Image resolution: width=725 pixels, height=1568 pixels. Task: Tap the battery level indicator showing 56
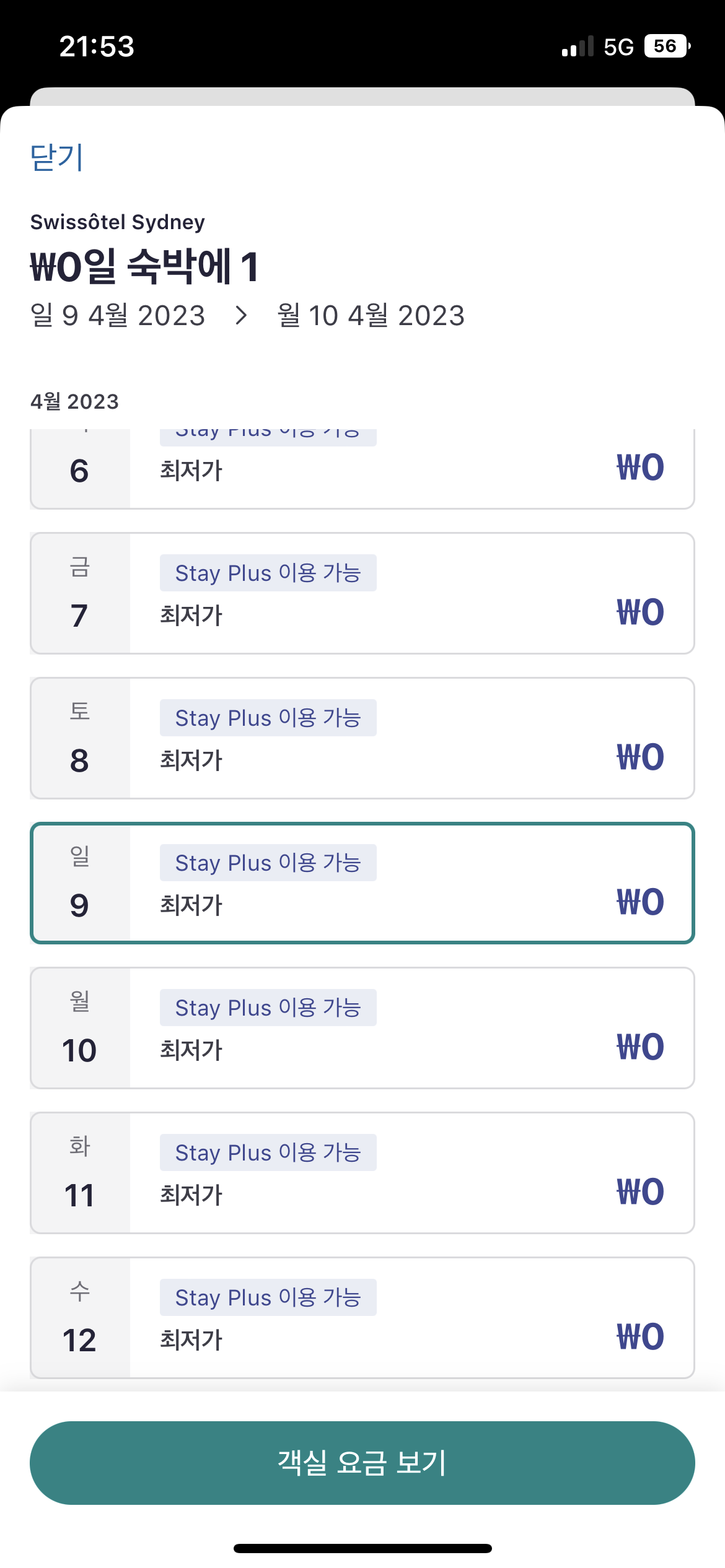click(666, 46)
